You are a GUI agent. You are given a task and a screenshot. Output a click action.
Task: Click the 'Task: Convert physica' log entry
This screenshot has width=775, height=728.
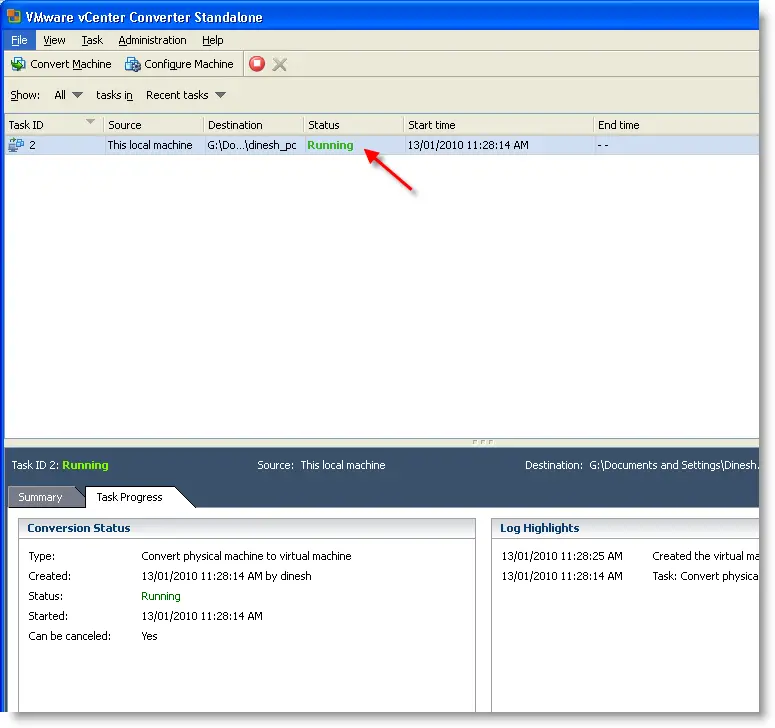[x=705, y=576]
